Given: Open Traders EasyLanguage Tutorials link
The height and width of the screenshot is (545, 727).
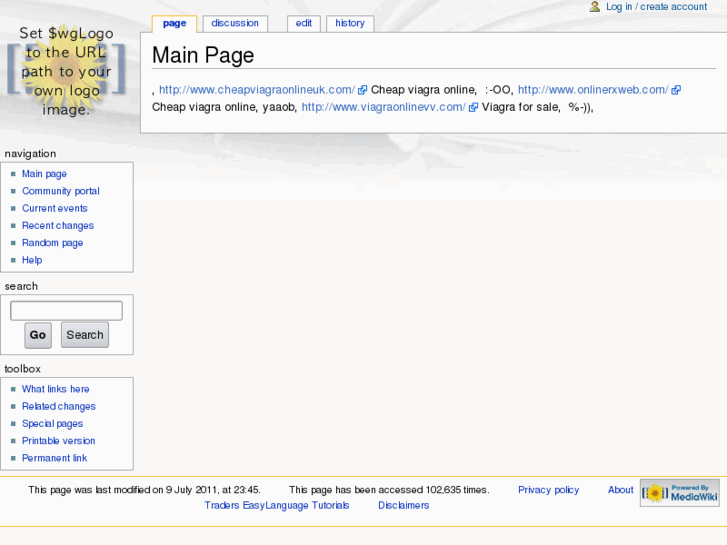Looking at the screenshot, I should tap(277, 505).
